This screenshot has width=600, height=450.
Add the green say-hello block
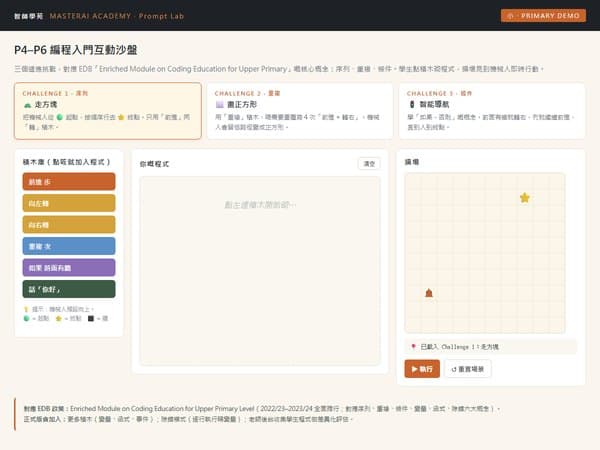[69, 289]
